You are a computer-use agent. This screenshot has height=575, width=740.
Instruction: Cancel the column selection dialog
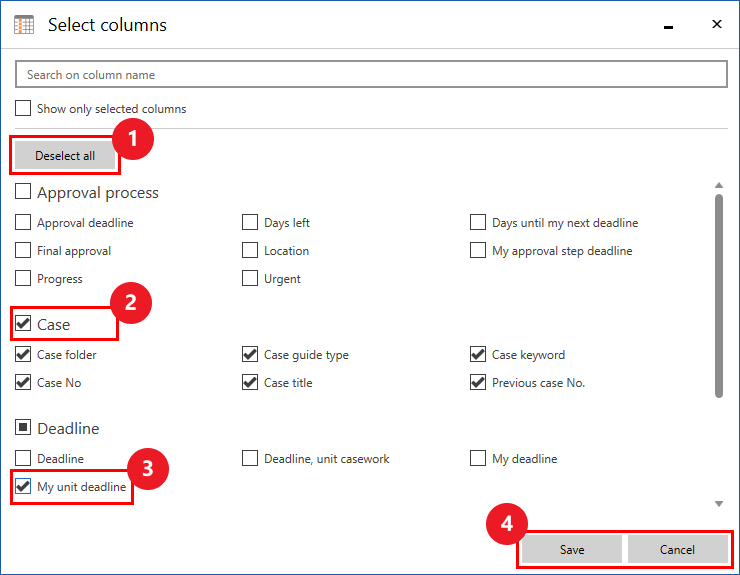point(677,549)
